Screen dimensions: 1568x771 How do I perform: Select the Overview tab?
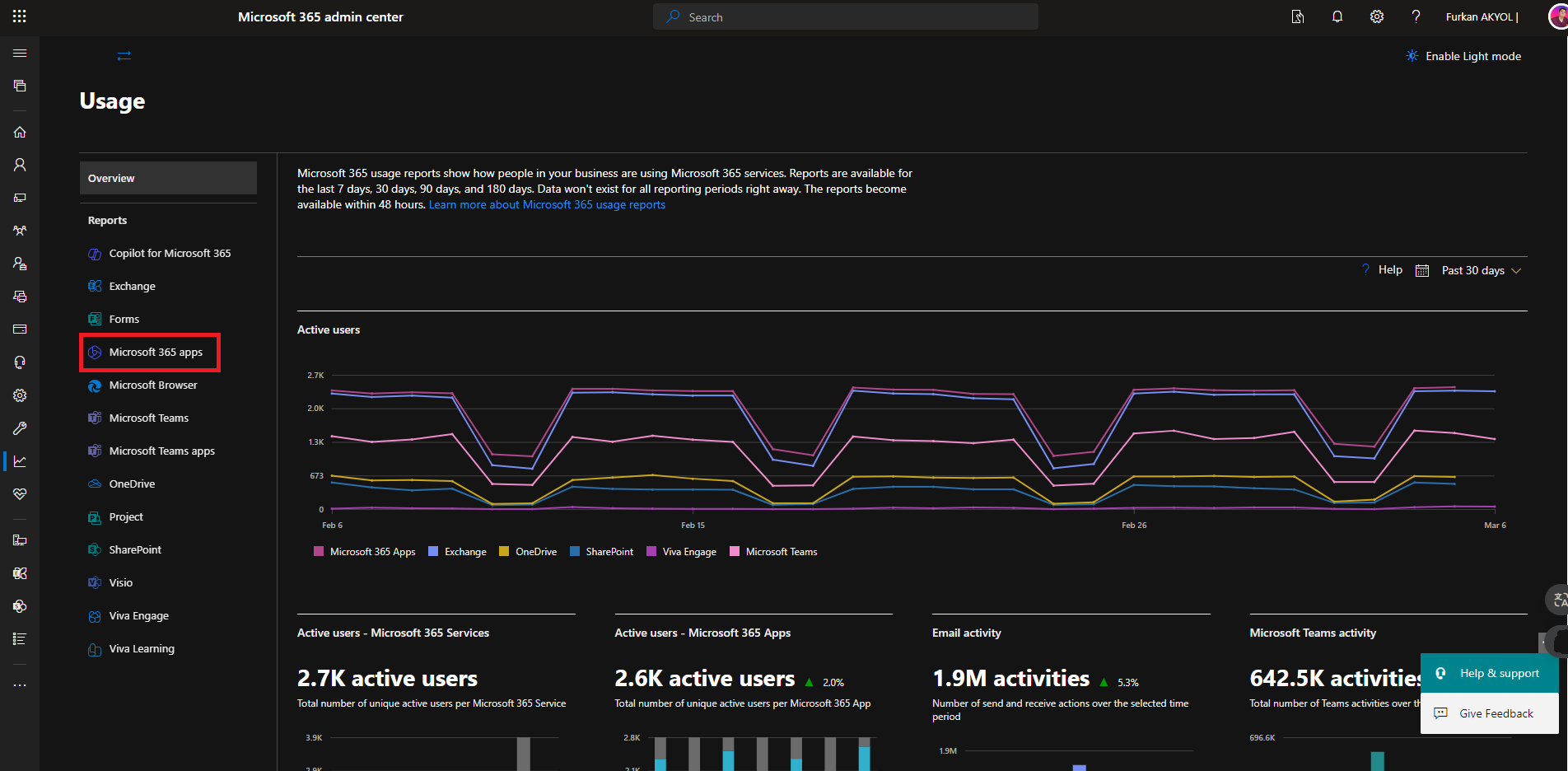tap(168, 178)
